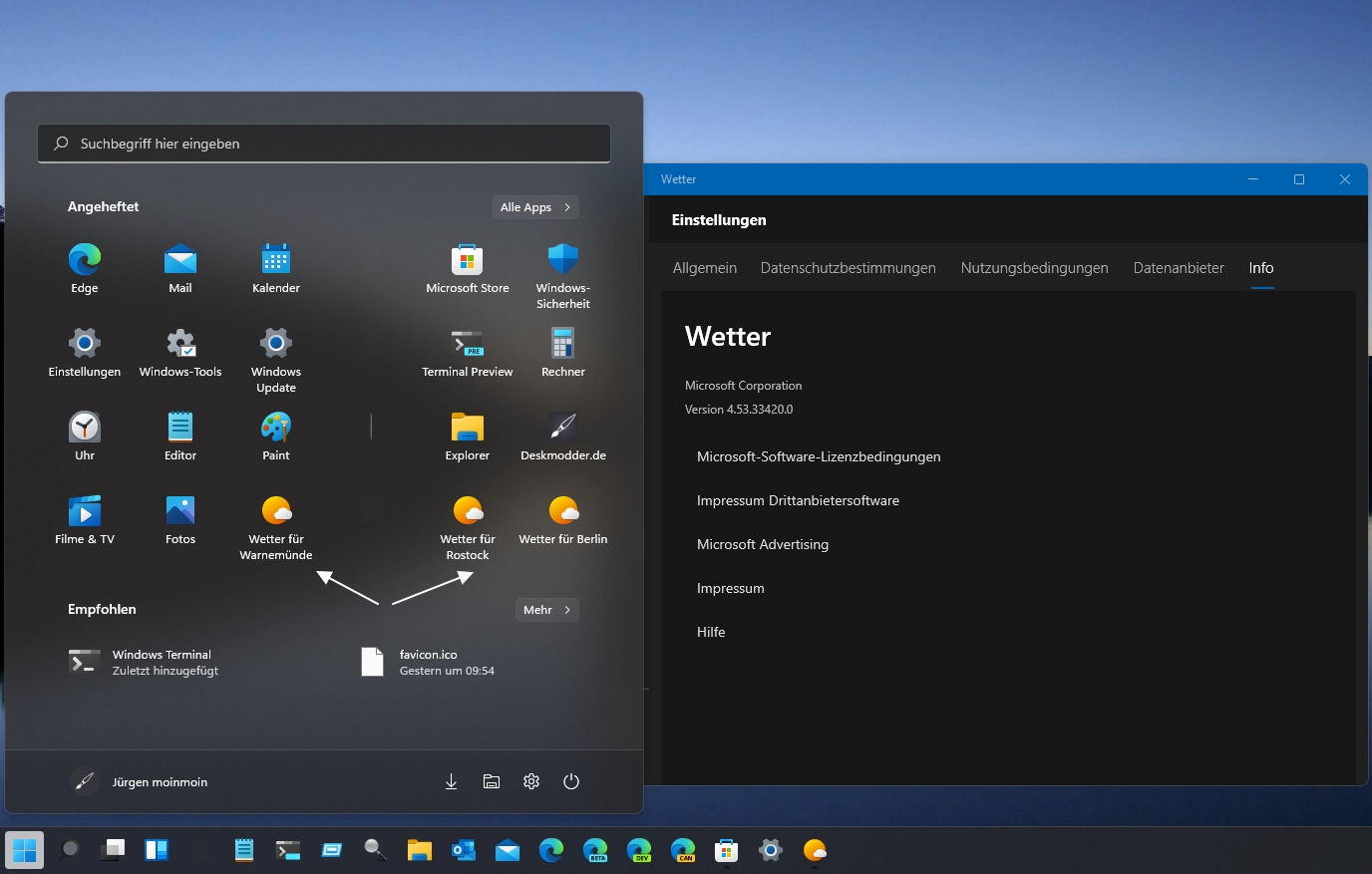The width and height of the screenshot is (1372, 874).
Task: Open the Impressum Drittanbietersoftware link
Action: (798, 500)
